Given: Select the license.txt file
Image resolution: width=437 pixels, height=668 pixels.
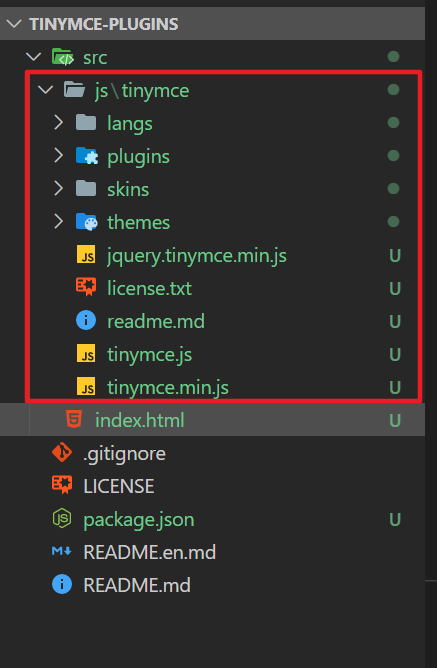Looking at the screenshot, I should [150, 288].
